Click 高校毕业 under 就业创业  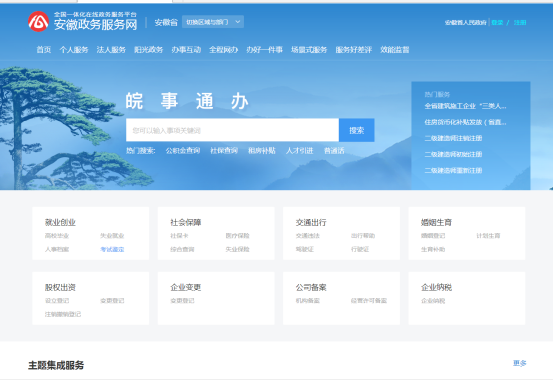click(x=57, y=236)
